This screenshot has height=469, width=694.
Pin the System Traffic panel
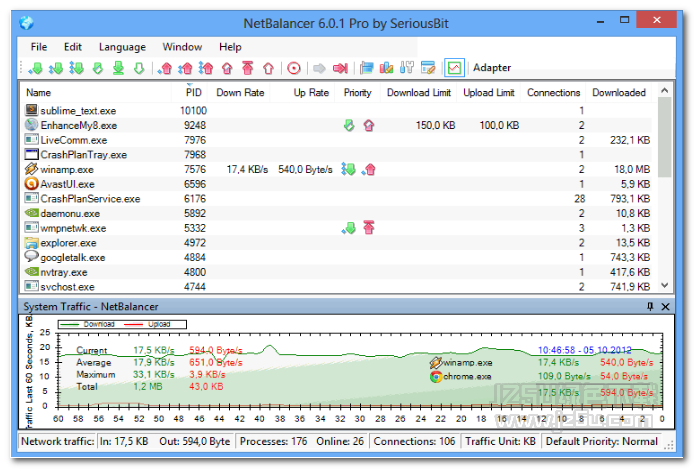click(x=650, y=306)
